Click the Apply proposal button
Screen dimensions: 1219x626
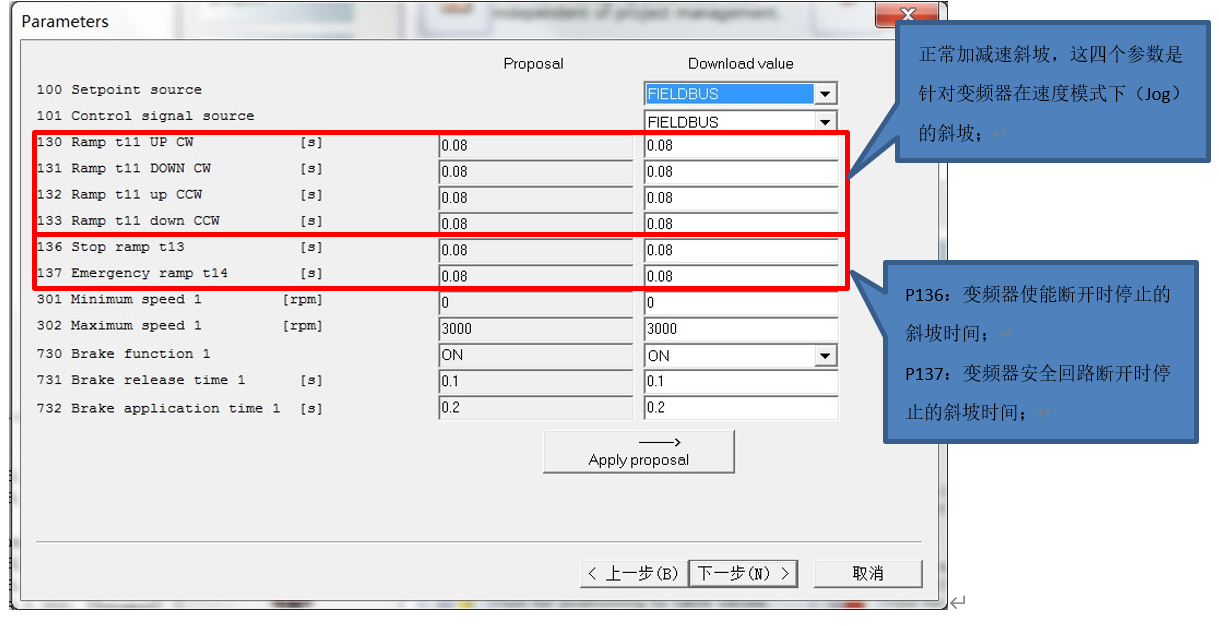[638, 451]
